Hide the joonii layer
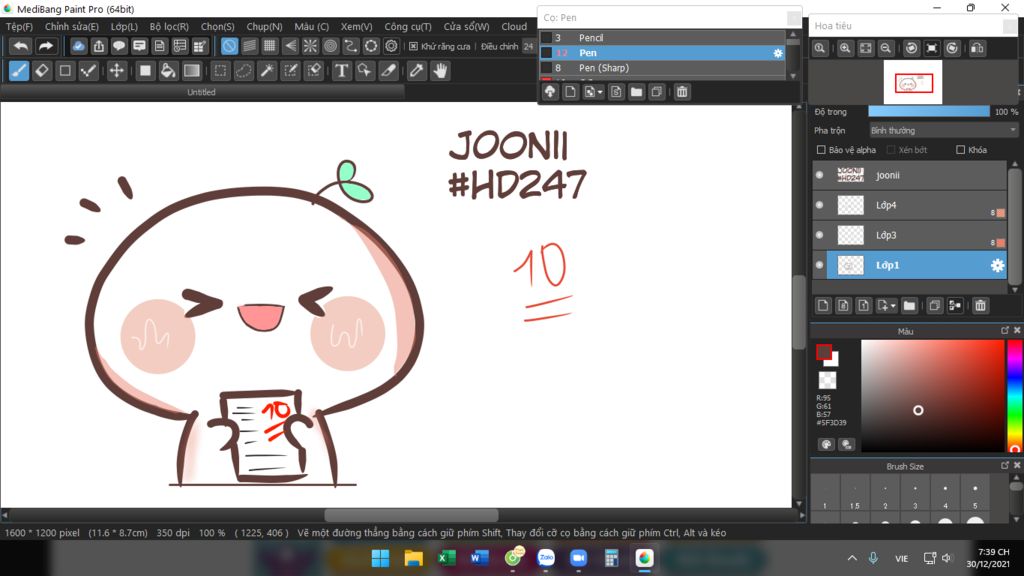The height and width of the screenshot is (576, 1024). coord(820,175)
